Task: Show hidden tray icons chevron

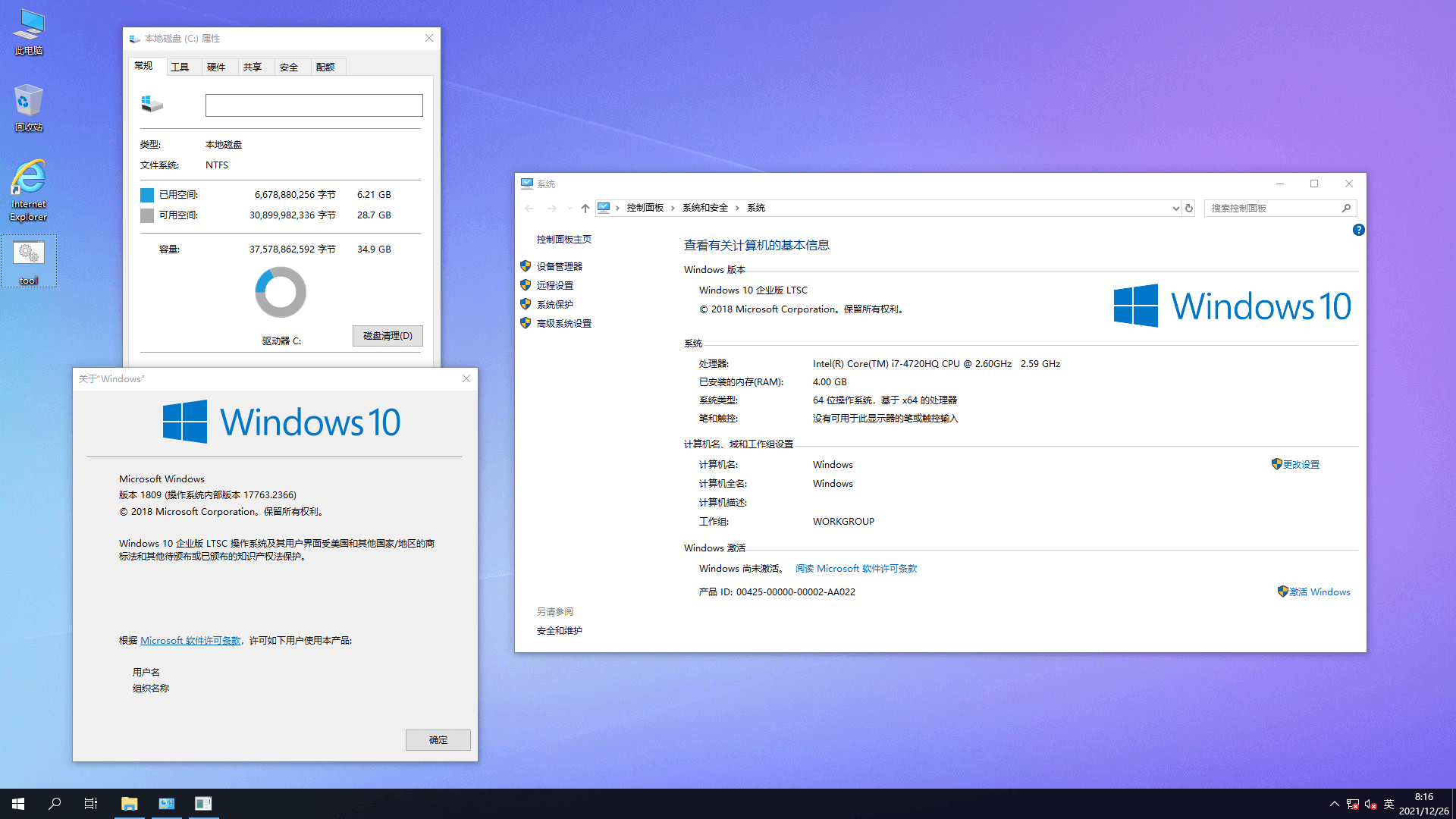Action: pos(1334,804)
